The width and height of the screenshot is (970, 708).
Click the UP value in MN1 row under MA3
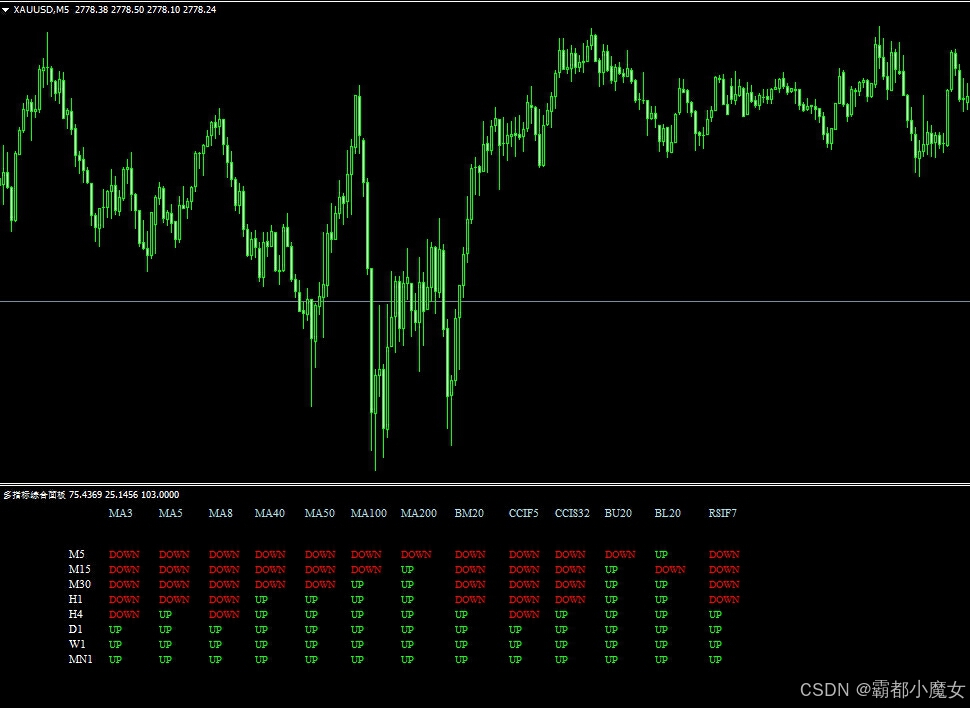point(116,659)
